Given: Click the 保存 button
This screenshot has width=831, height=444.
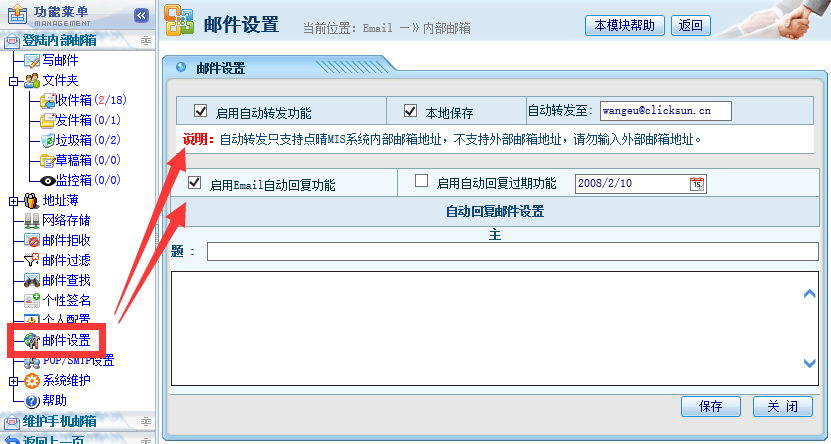Looking at the screenshot, I should tap(711, 406).
